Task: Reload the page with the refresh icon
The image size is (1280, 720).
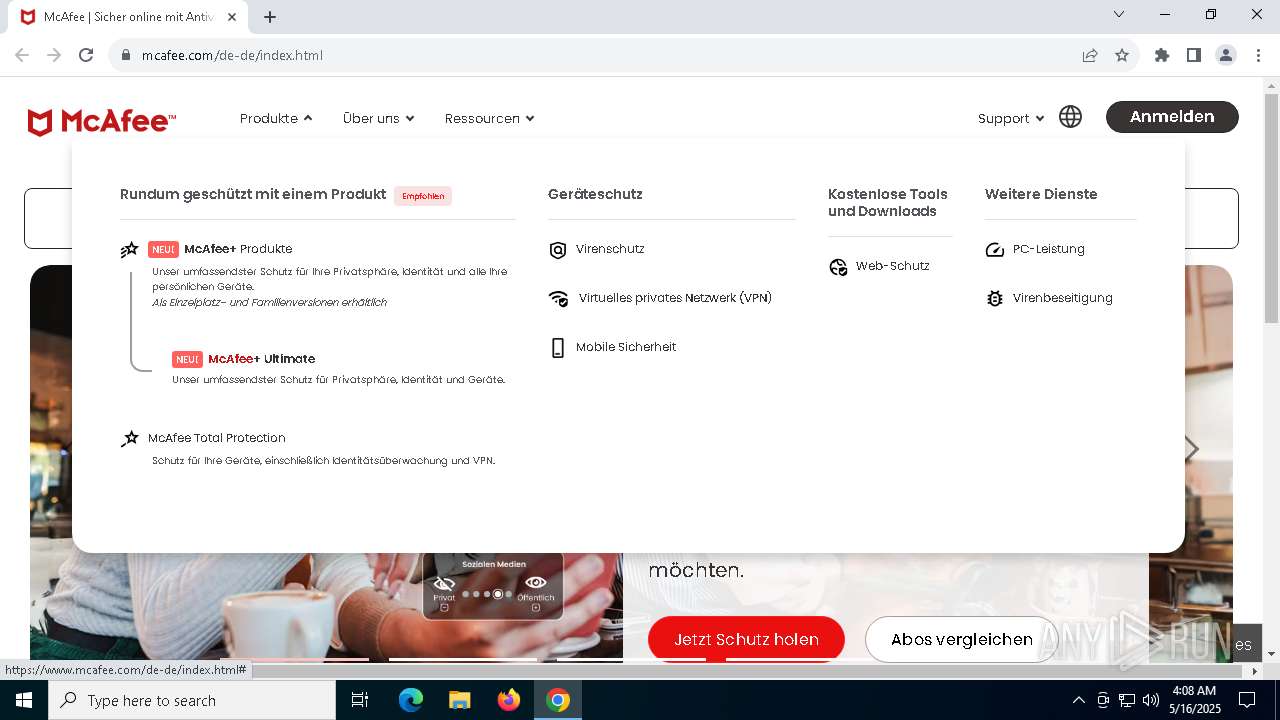Action: pyautogui.click(x=86, y=55)
